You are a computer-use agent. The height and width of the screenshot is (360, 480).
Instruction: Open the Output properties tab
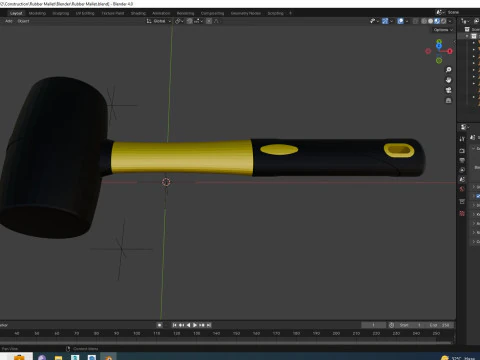[x=462, y=160]
